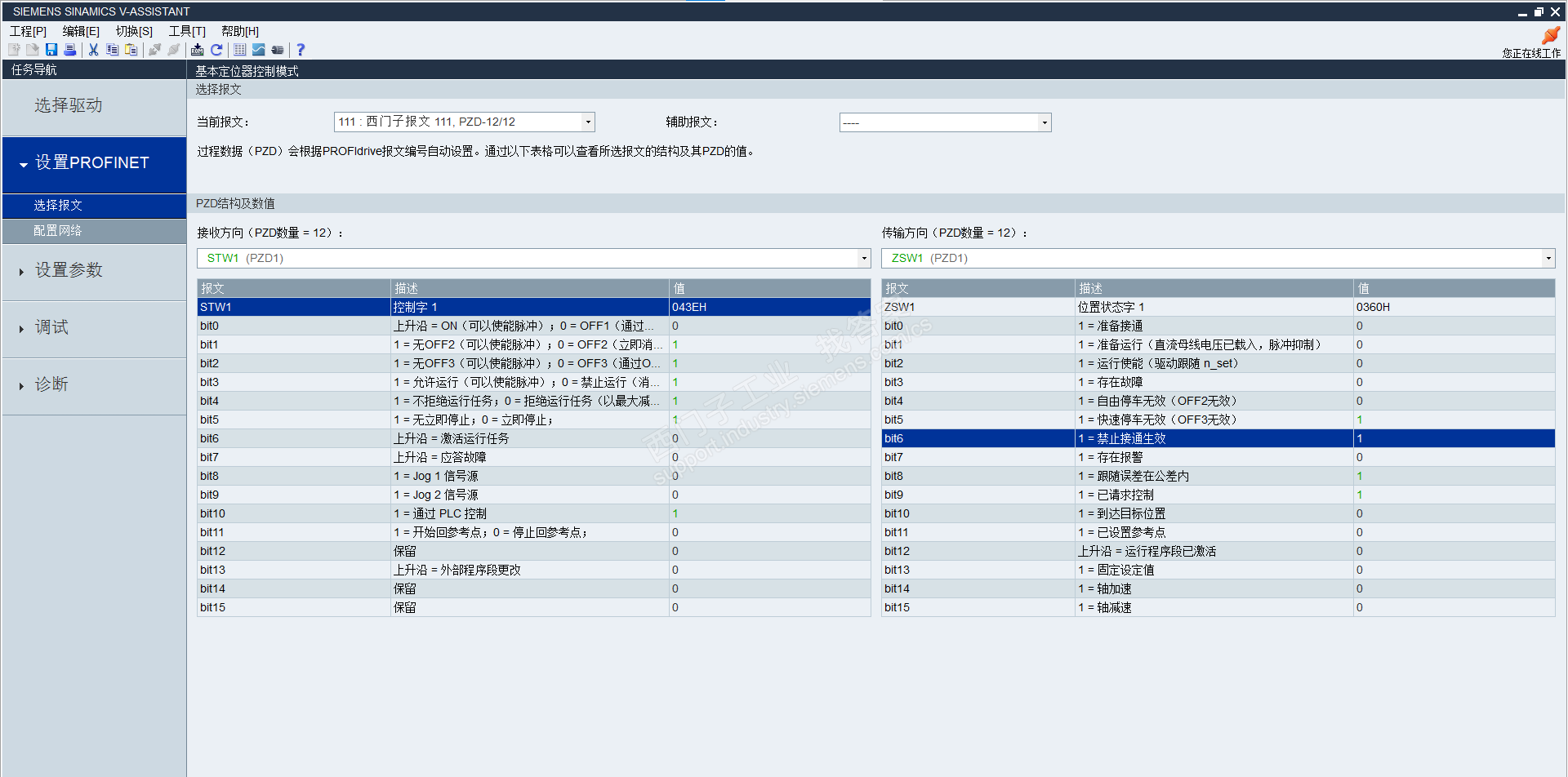Open help with the question mark icon

tap(301, 50)
